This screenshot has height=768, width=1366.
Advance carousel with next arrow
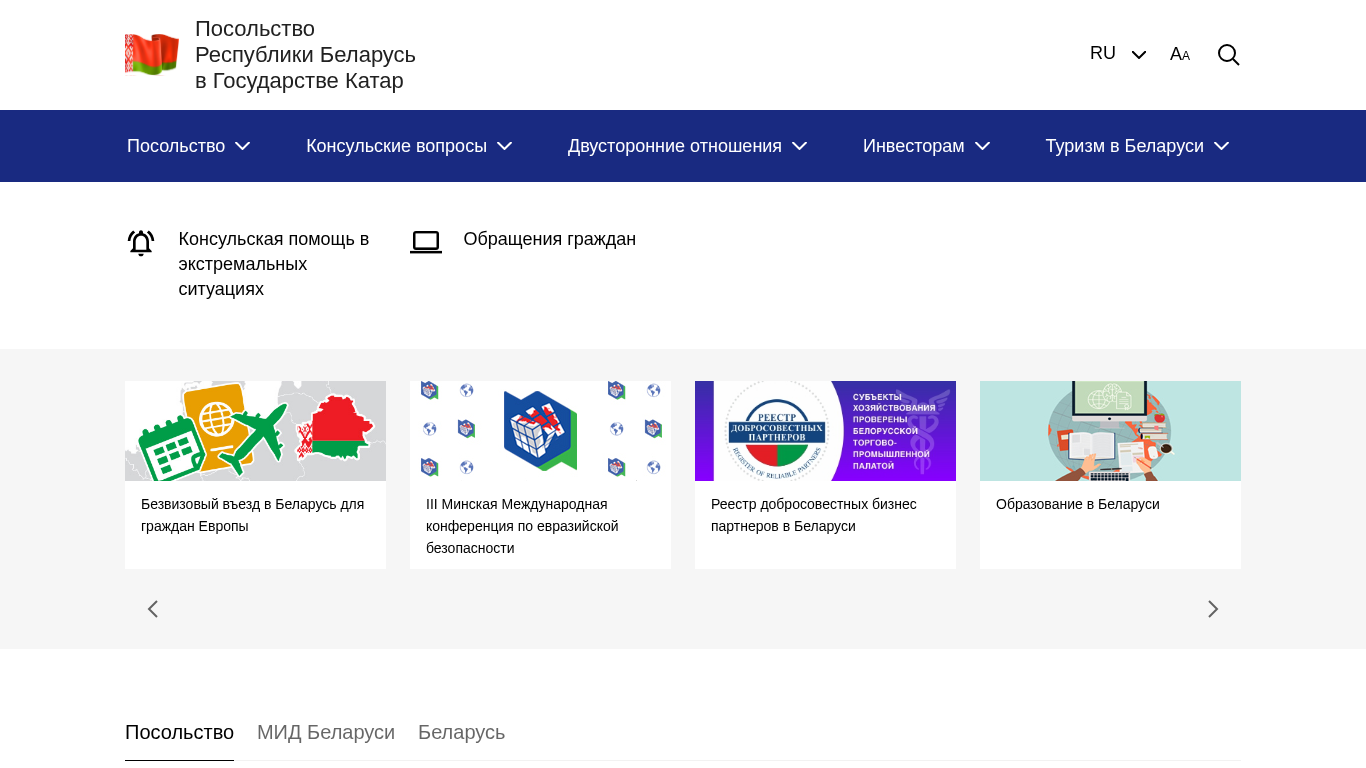click(x=1212, y=609)
